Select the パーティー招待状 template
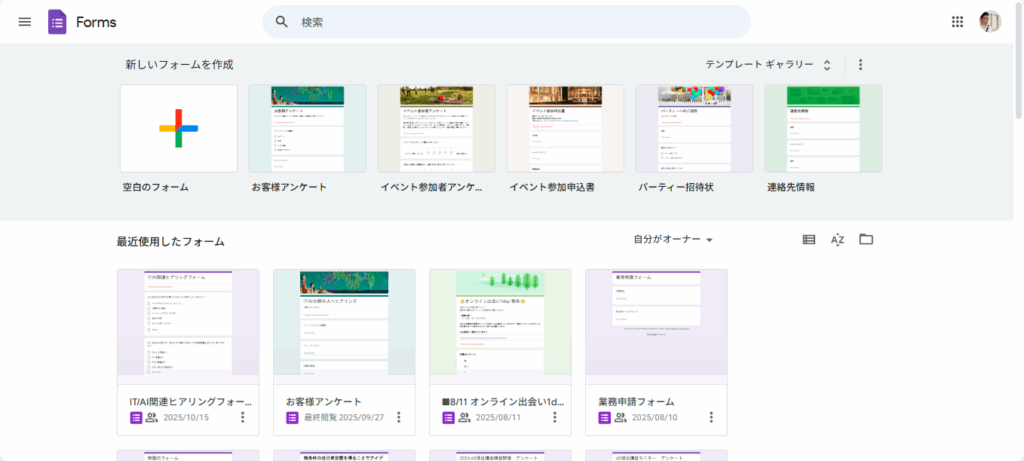The width and height of the screenshot is (1024, 461). click(694, 129)
